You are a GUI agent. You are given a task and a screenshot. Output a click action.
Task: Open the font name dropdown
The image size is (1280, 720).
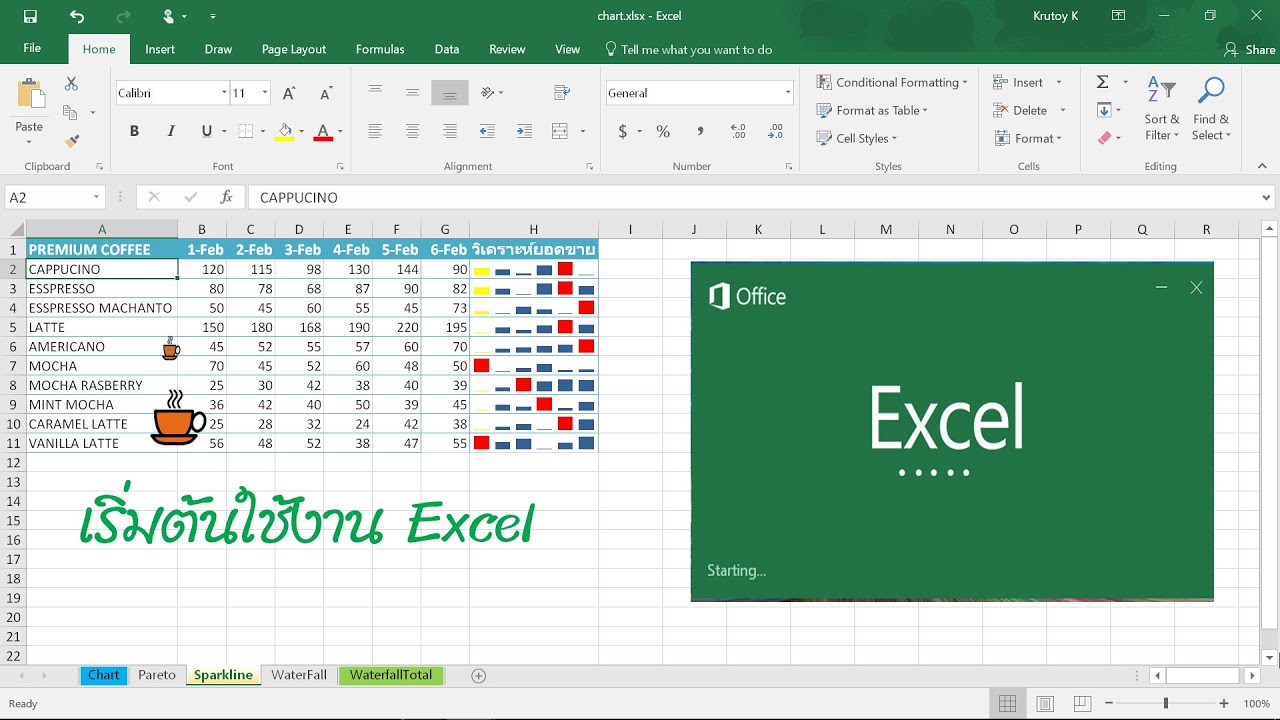point(224,93)
